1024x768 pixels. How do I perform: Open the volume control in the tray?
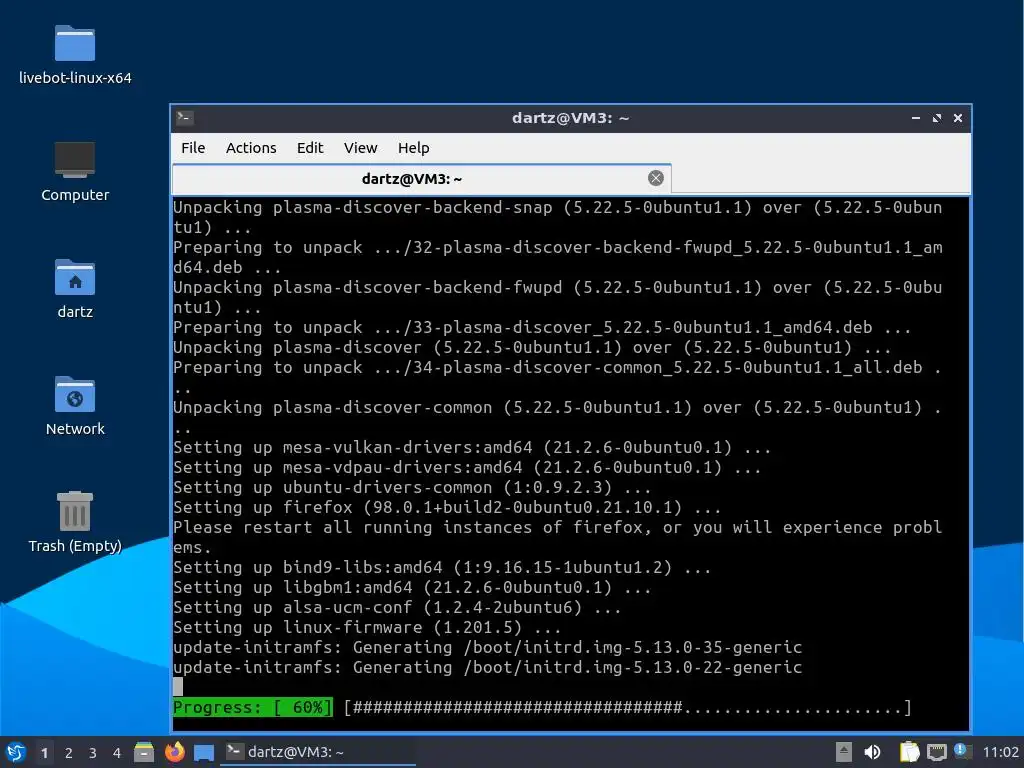coord(872,752)
